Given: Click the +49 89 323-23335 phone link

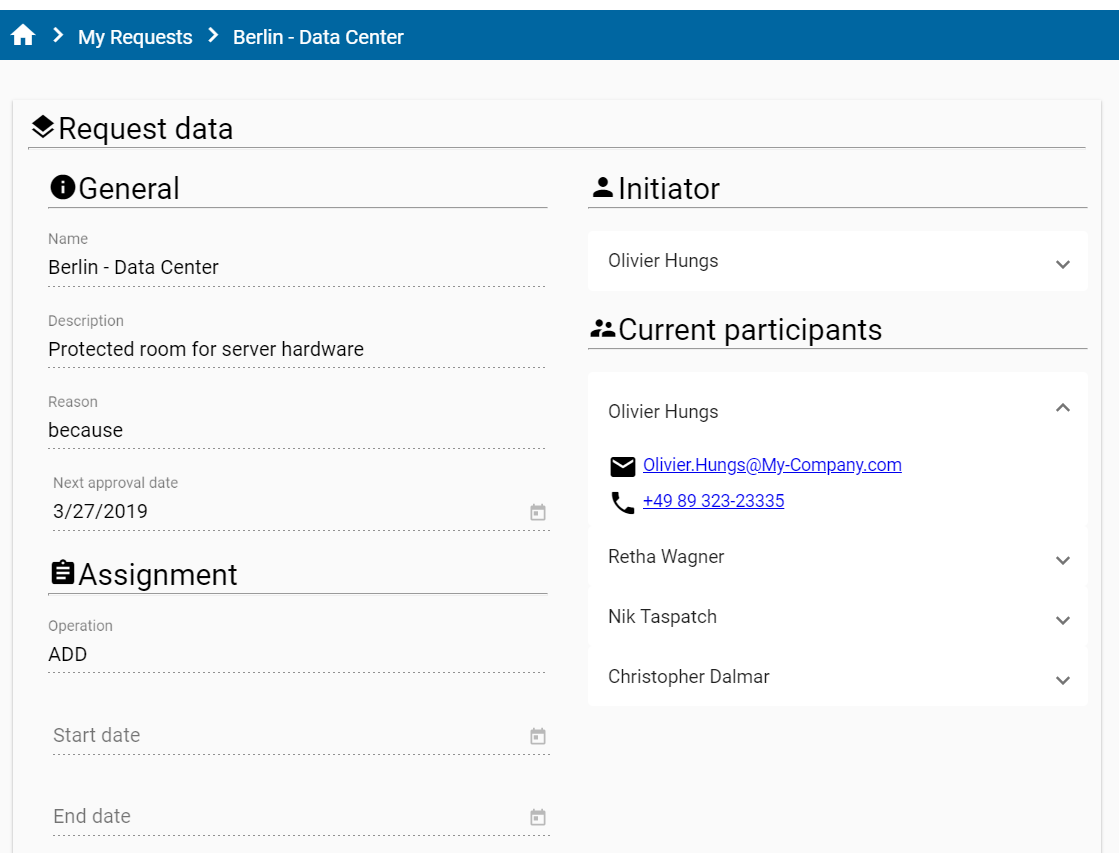Looking at the screenshot, I should coord(713,501).
